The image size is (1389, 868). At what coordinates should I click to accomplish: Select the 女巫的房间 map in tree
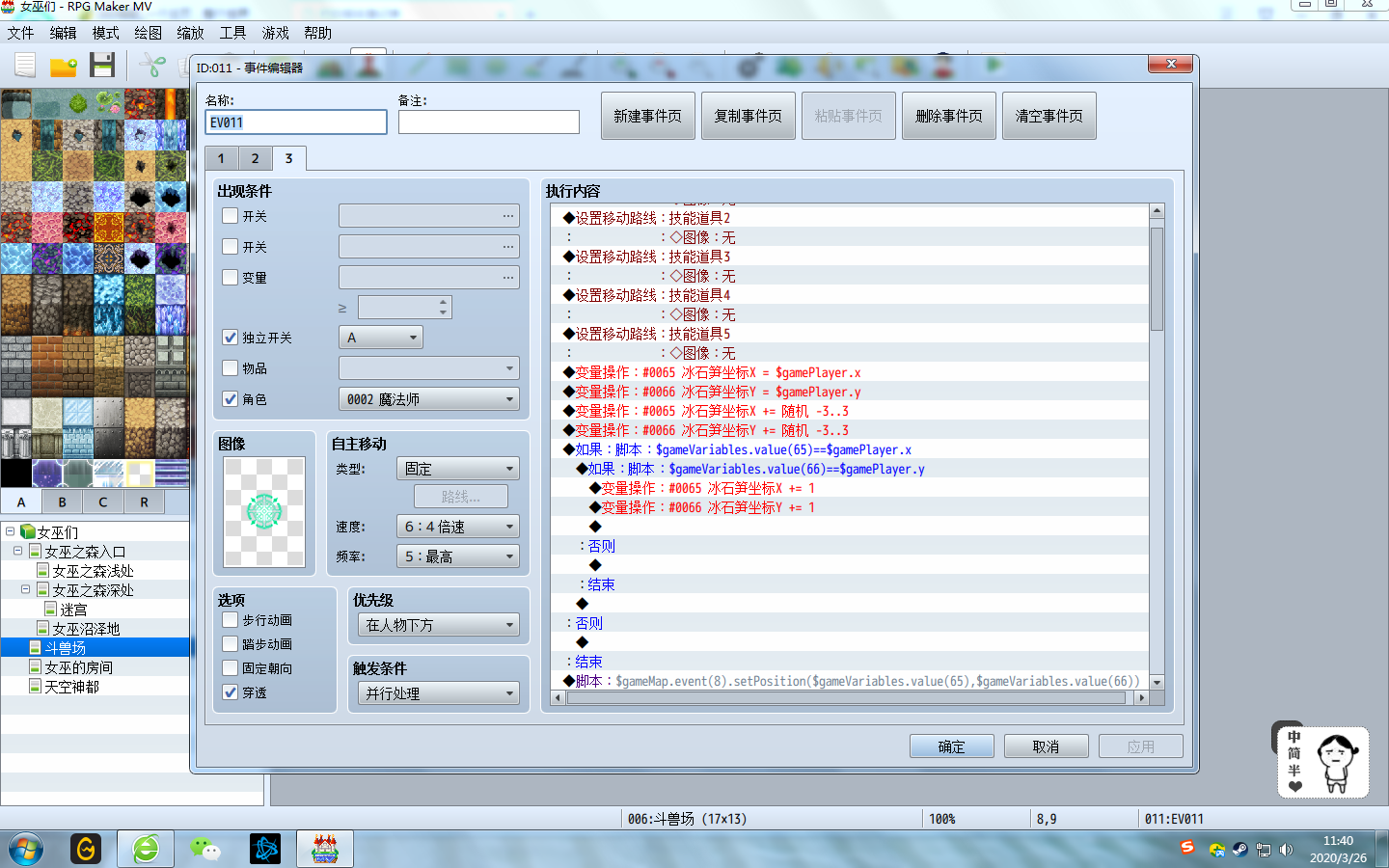pyautogui.click(x=79, y=667)
